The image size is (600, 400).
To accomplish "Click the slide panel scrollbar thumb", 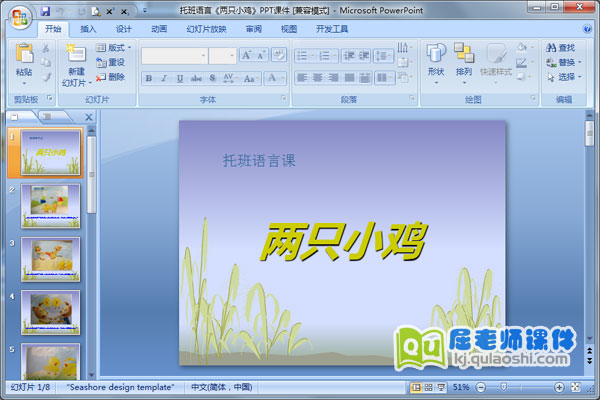I will pos(91,175).
